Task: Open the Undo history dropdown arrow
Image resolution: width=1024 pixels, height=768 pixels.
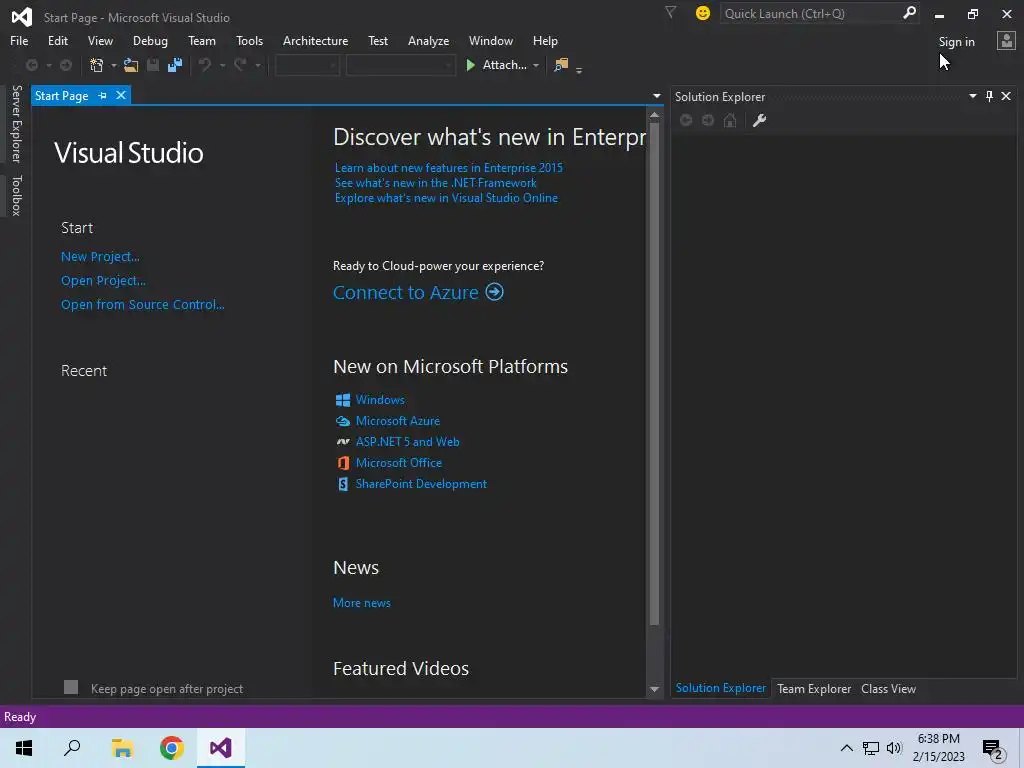Action: 222,65
